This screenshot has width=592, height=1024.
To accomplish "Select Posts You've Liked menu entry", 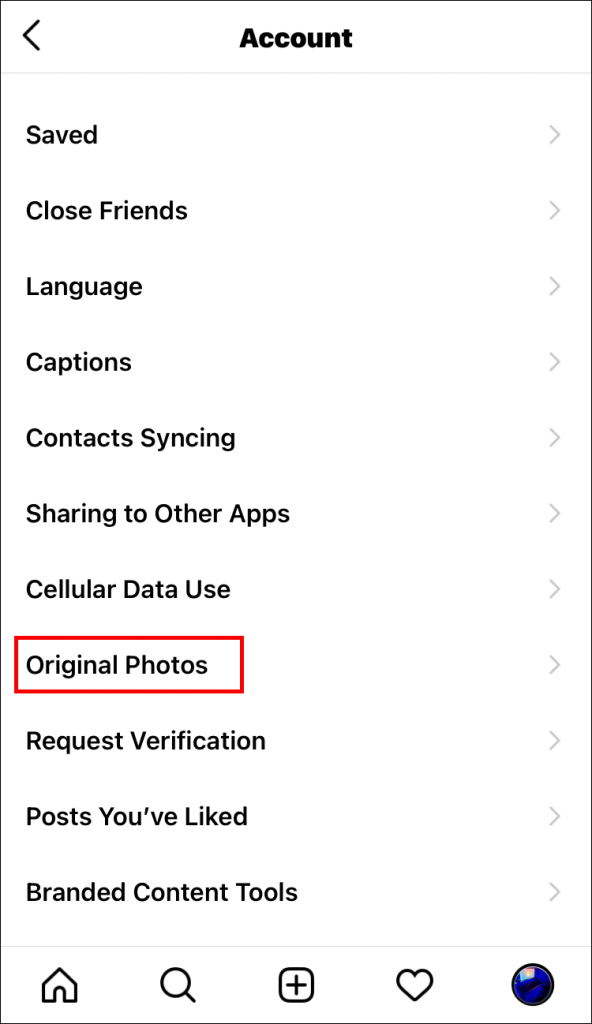I will (136, 816).
